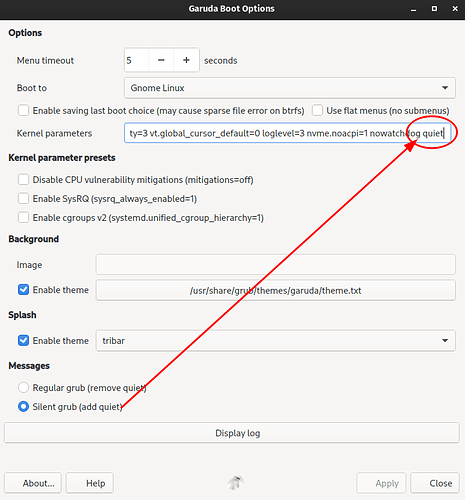This screenshot has height=500, width=465.
Task: Click the Close button
Action: tap(435, 483)
